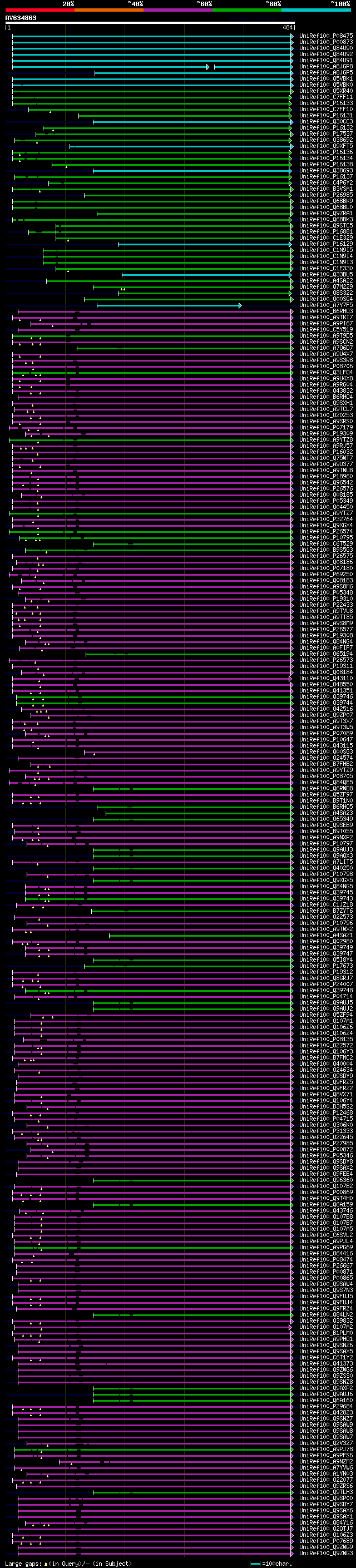Click the UniRef100_Q9XFT5 label
This screenshot has height=1568, width=356.
[x=326, y=146]
